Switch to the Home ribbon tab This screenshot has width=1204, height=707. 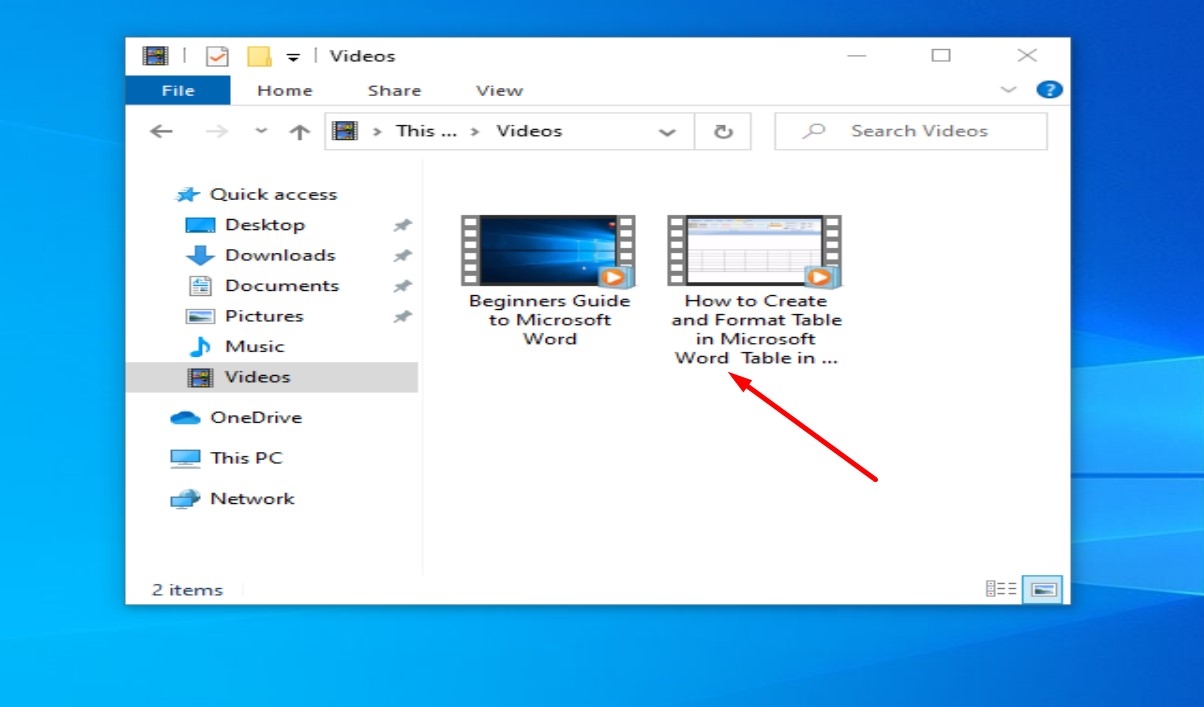pos(284,90)
